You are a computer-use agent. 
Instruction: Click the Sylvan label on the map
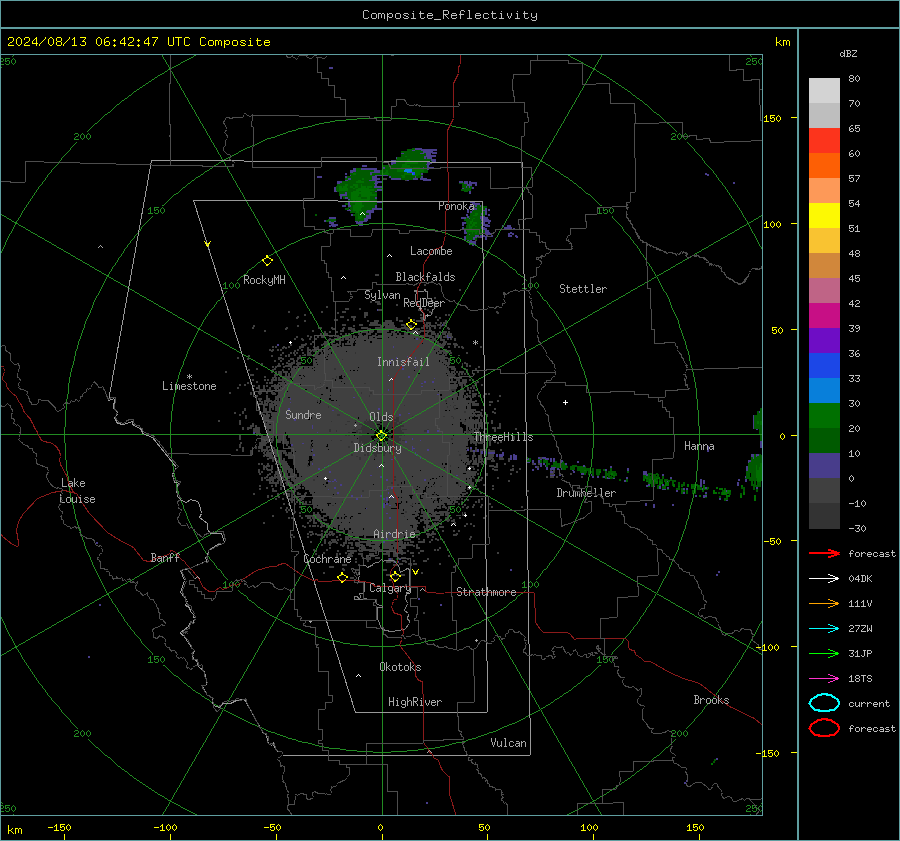(382, 295)
